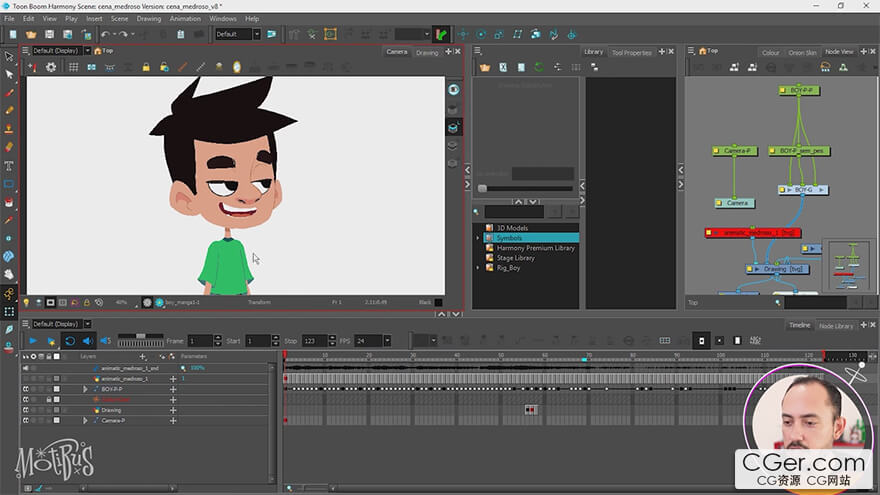The width and height of the screenshot is (880, 495).
Task: Add function to Drawing layer plus button
Action: click(x=173, y=410)
